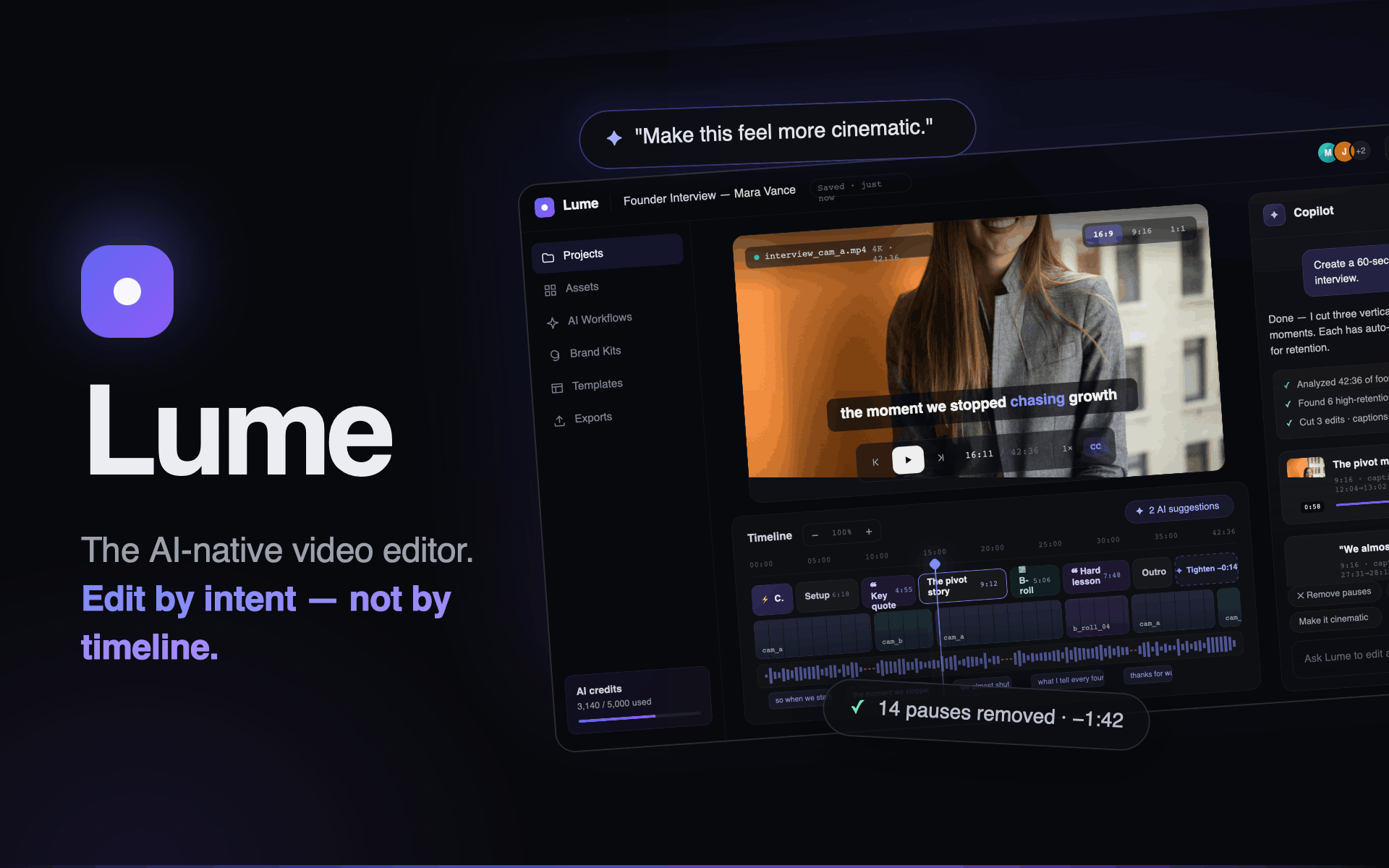Click the AI Workflows sparkle icon
Image resolution: width=1389 pixels, height=868 pixels.
[x=553, y=323]
